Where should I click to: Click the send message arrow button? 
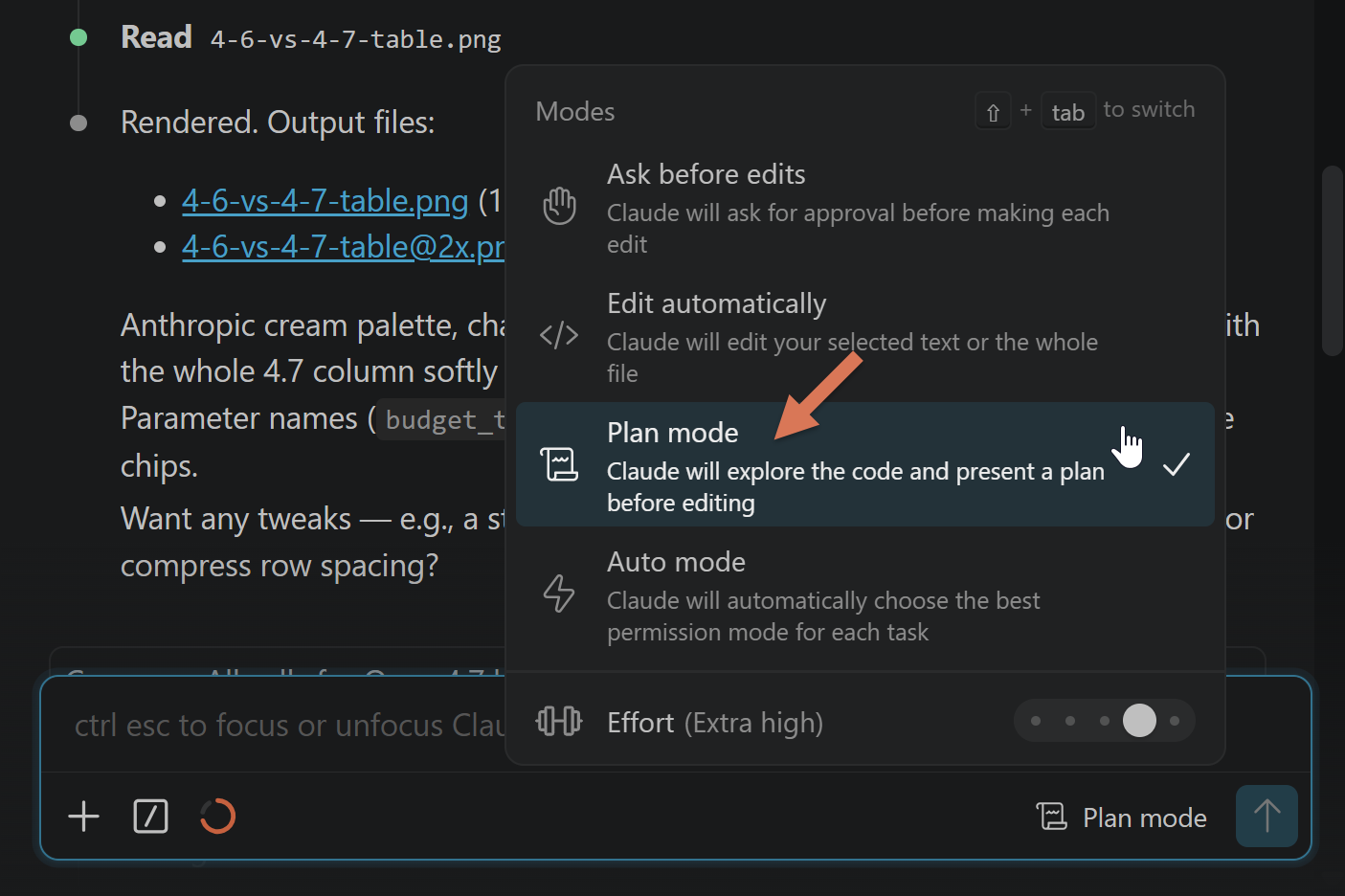pyautogui.click(x=1267, y=816)
